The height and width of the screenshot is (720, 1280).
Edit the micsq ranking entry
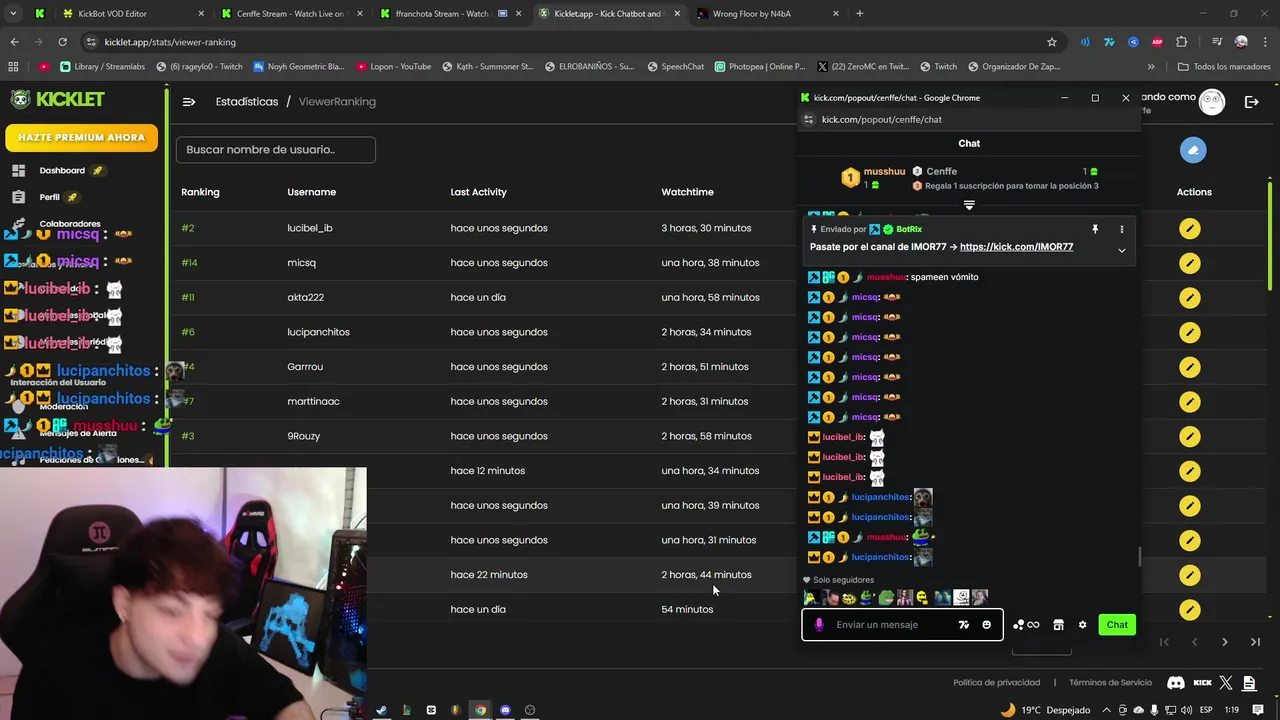pos(1189,264)
